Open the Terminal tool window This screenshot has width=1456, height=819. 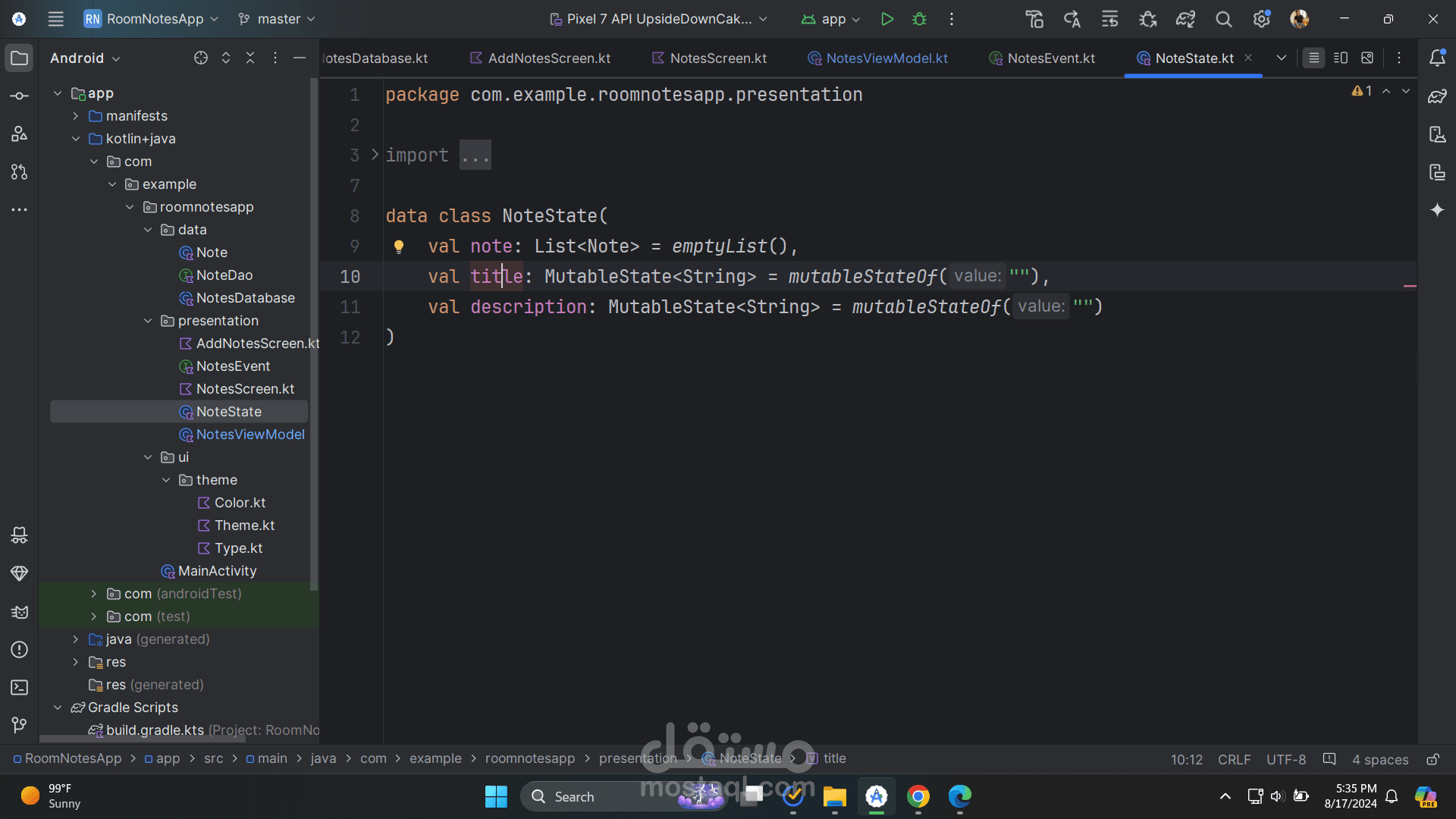[20, 688]
